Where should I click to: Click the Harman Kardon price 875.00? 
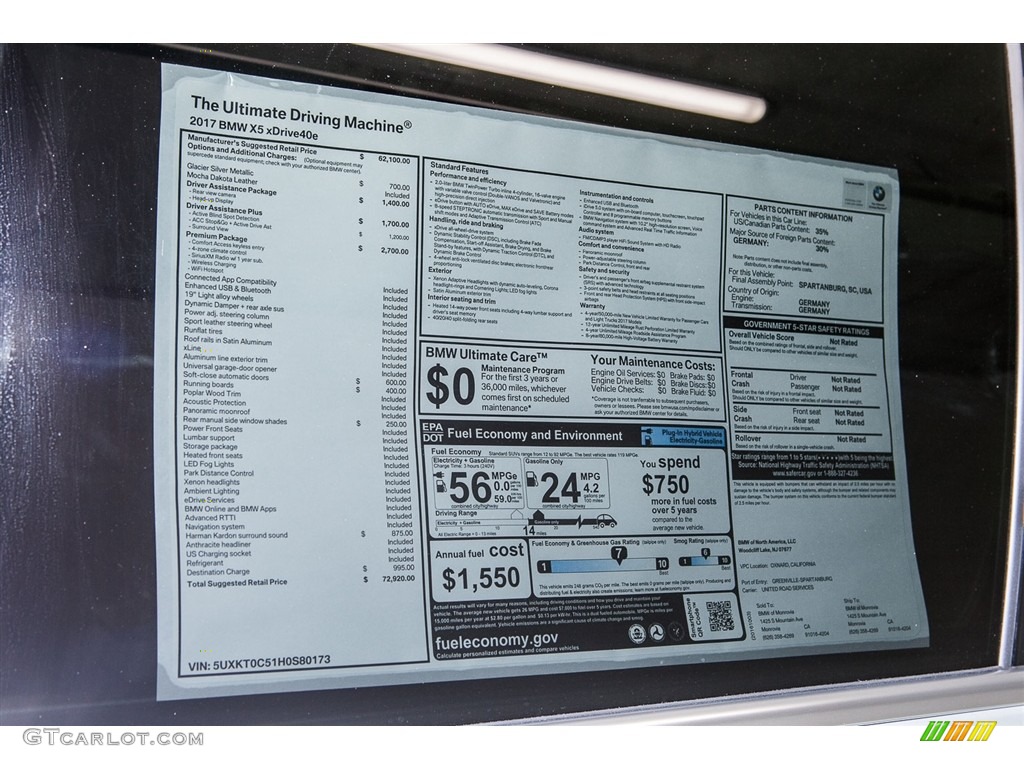pyautogui.click(x=402, y=534)
